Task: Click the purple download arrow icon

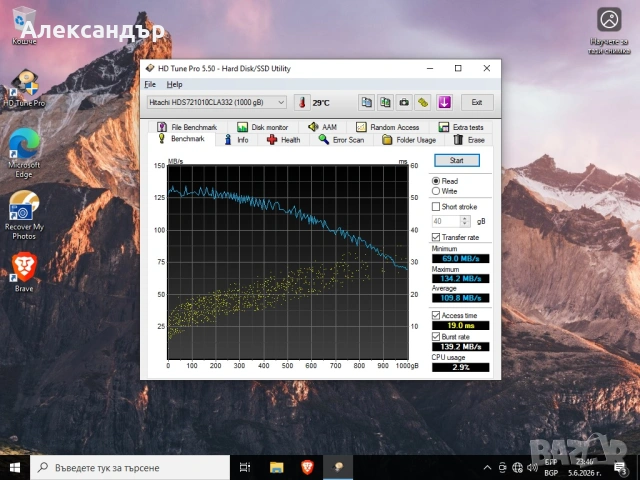Action: pos(444,102)
